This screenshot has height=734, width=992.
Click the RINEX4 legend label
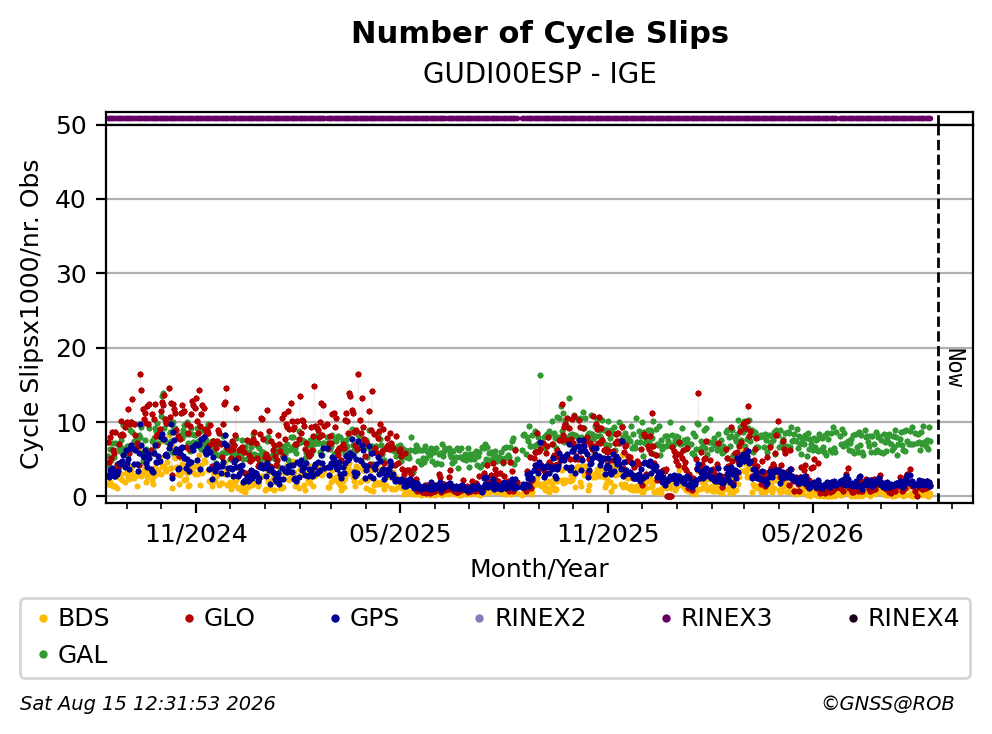pyautogui.click(x=913, y=618)
